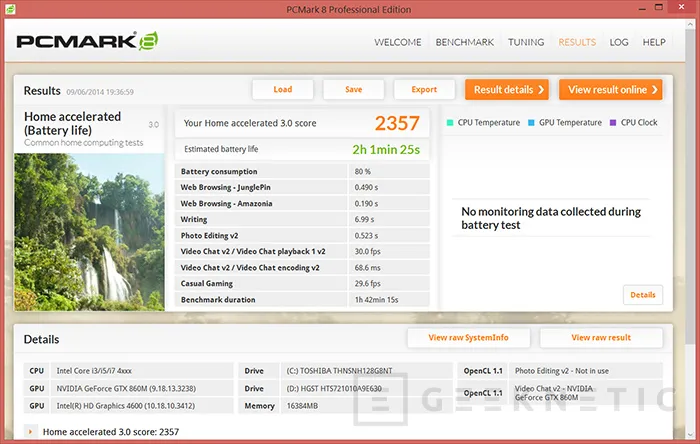Minimize the PCMark 8 window

642,8
